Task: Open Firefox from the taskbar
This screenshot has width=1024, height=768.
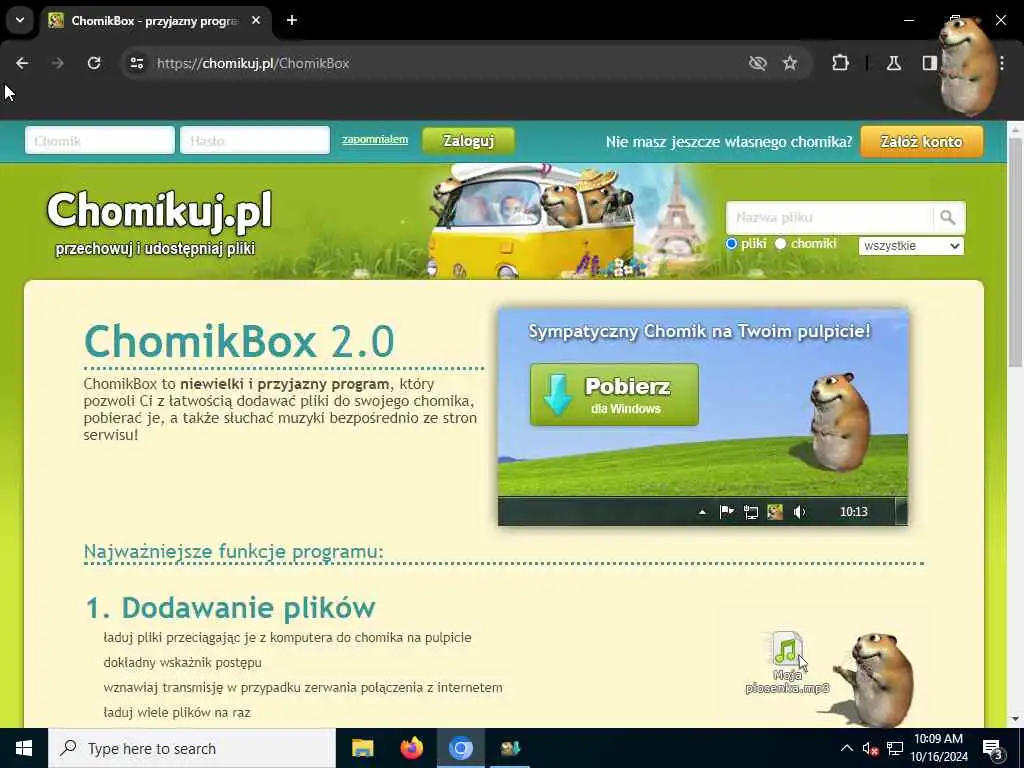Action: [x=411, y=748]
